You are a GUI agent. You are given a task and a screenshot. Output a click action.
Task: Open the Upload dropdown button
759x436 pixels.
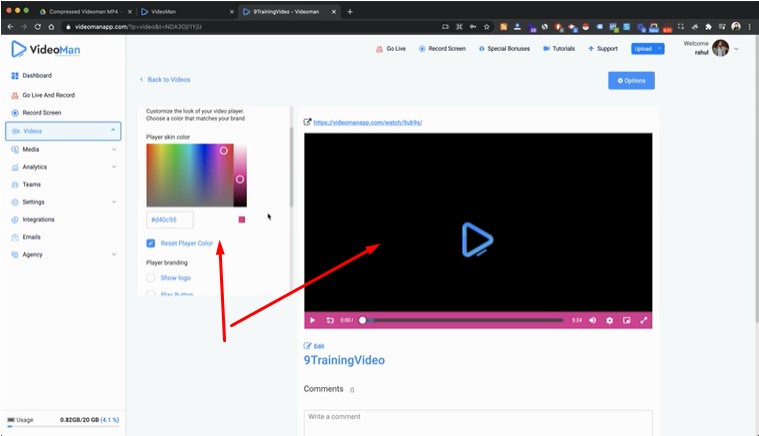tap(647, 48)
